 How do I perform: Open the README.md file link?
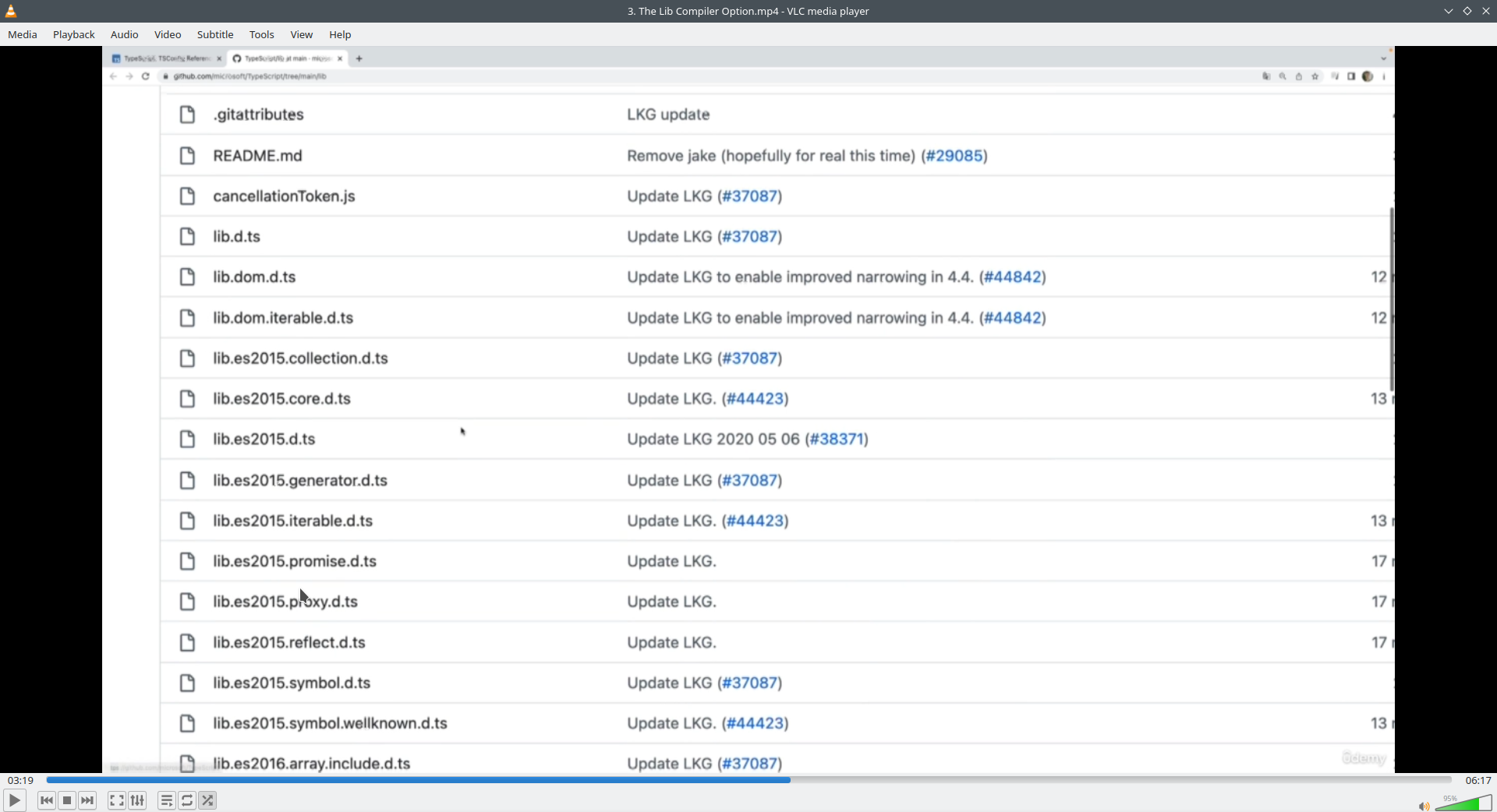pos(258,156)
